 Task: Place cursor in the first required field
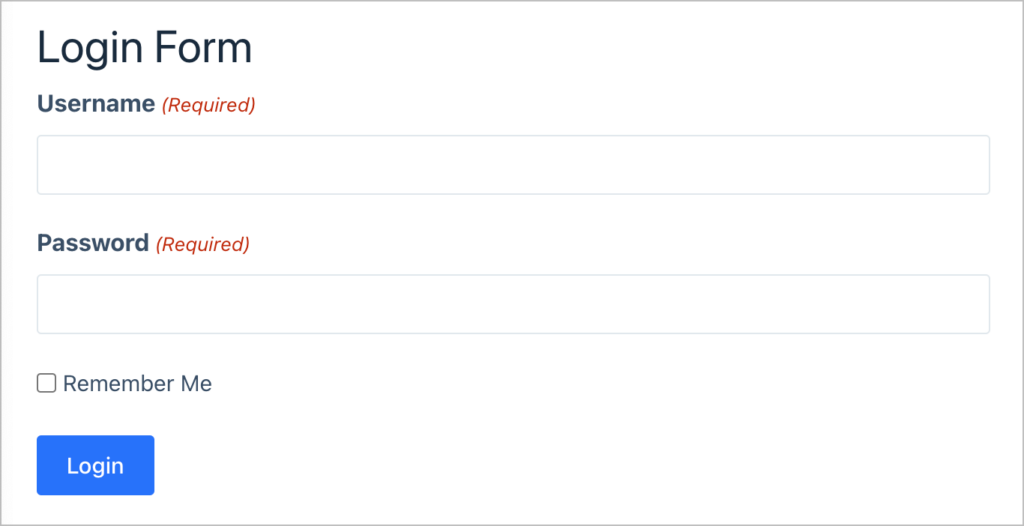coord(513,165)
